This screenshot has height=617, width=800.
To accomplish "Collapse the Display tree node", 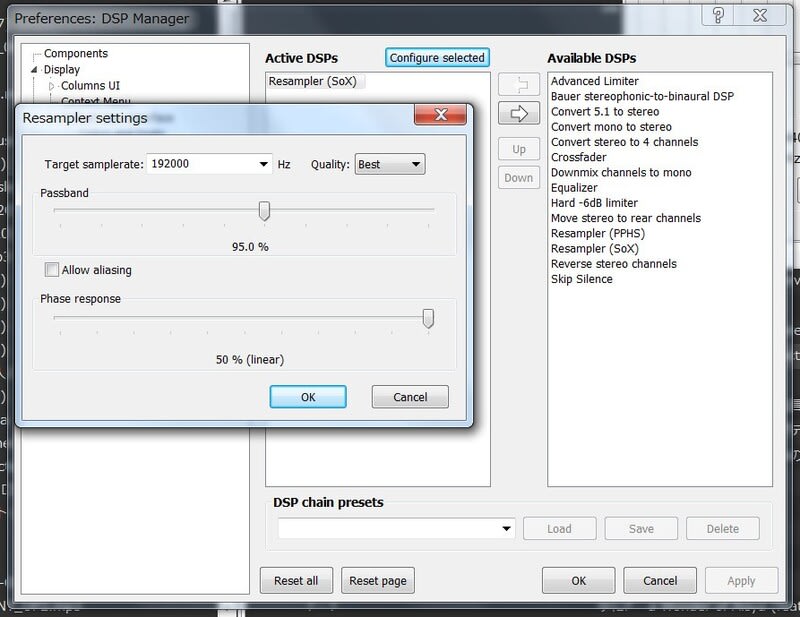I will (x=34, y=70).
